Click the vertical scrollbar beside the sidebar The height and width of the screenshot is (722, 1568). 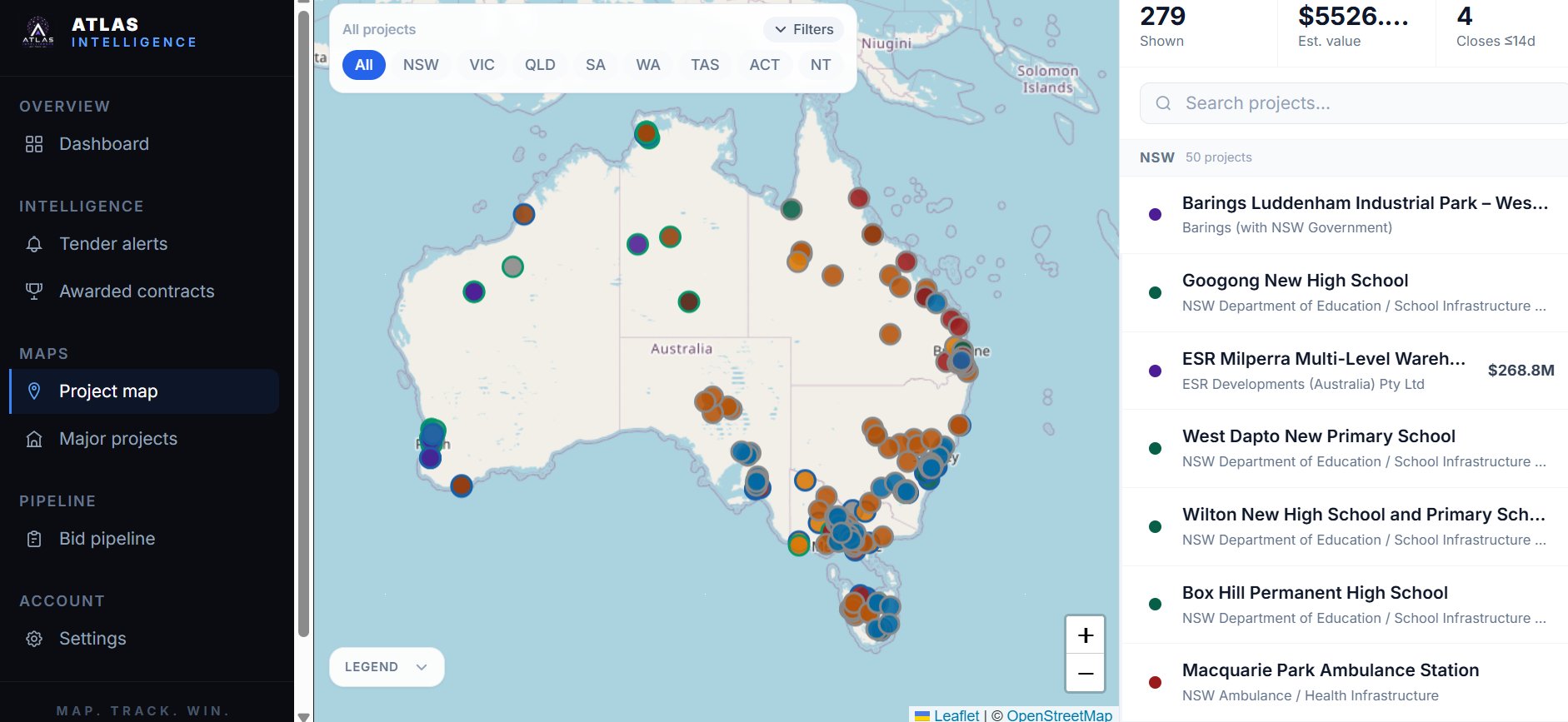click(303, 323)
